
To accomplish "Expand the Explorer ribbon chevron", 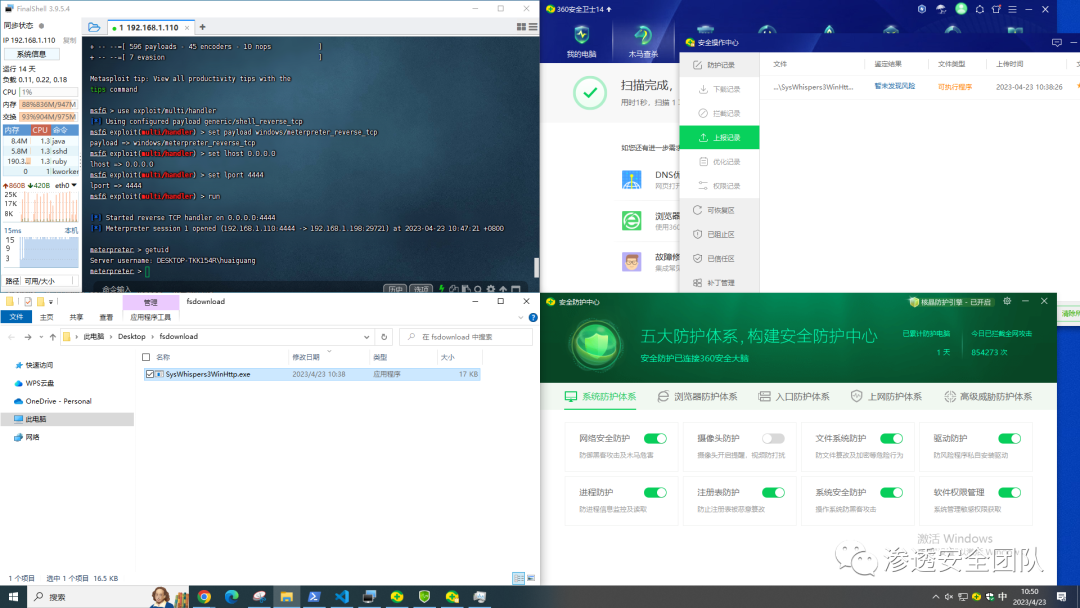I will tap(521, 317).
